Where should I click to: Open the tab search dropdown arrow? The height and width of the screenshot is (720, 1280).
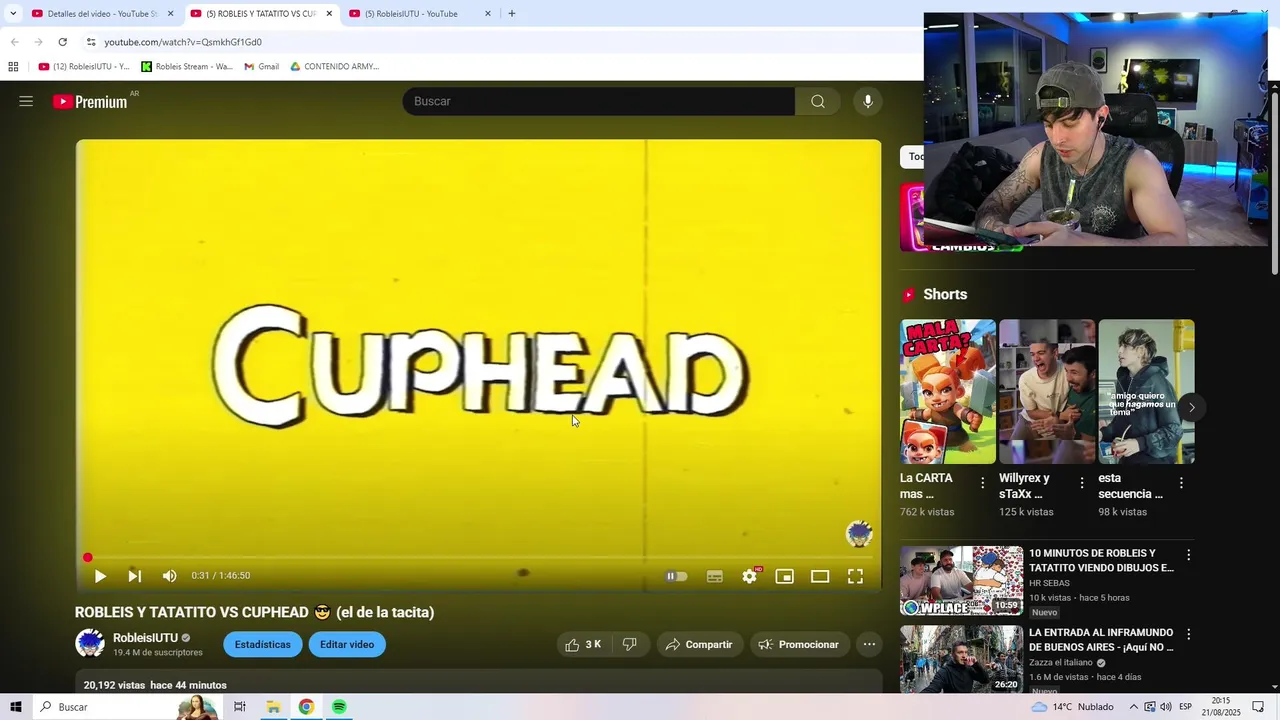[13, 14]
